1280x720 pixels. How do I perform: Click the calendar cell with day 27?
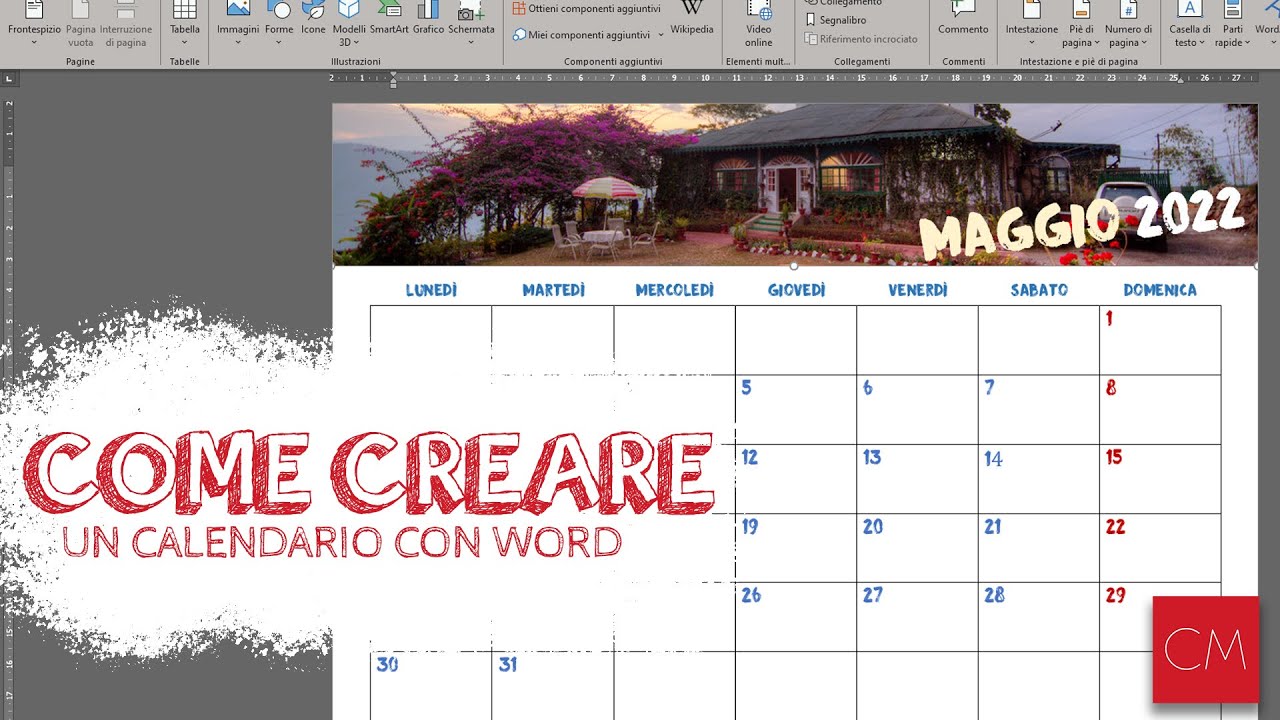(917, 617)
